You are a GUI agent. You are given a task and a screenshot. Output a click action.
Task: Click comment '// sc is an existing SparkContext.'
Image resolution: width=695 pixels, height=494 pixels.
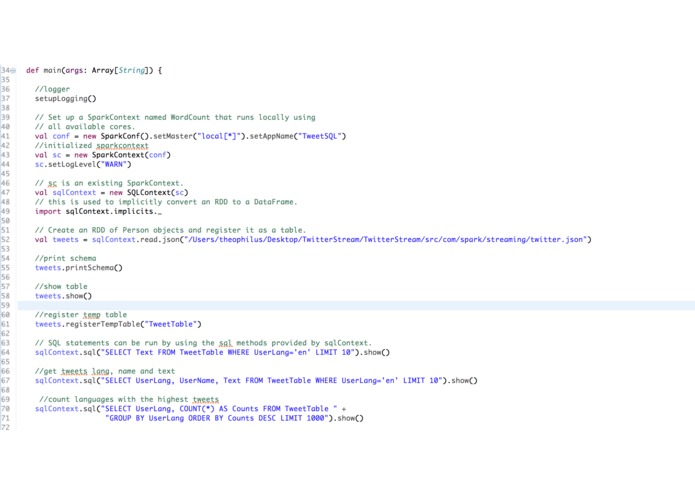tap(109, 183)
